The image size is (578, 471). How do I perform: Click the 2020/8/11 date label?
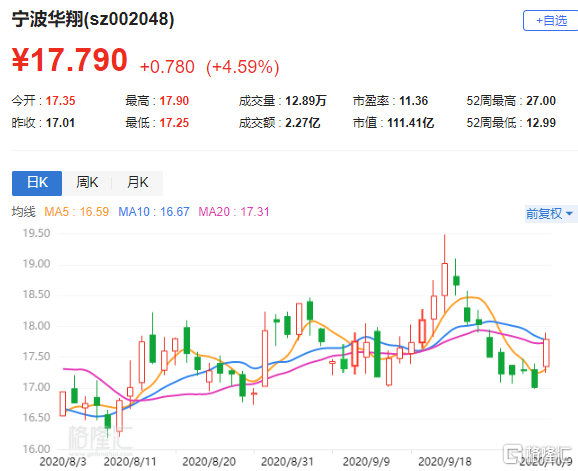pos(130,462)
